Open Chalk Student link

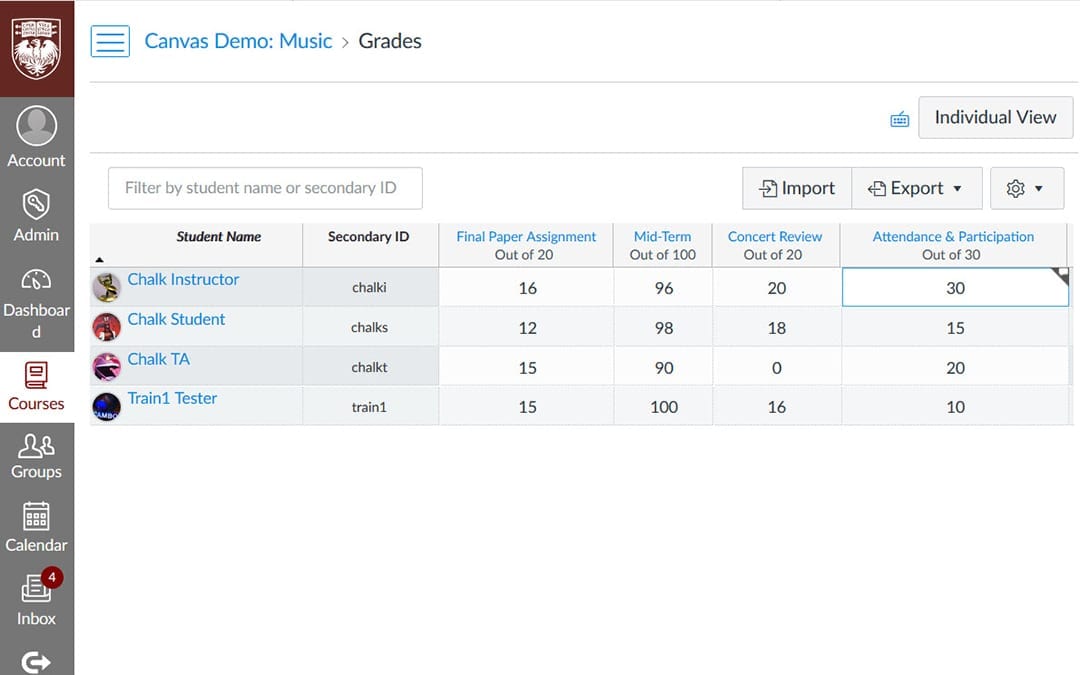tap(176, 319)
